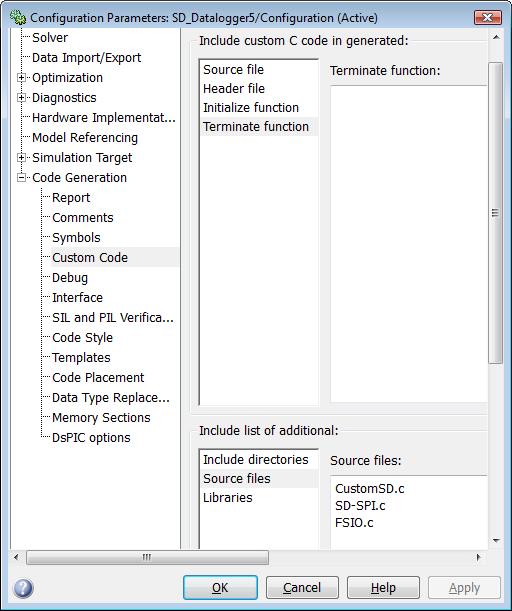Open the Templates pane
The height and width of the screenshot is (611, 512).
pyautogui.click(x=81, y=357)
